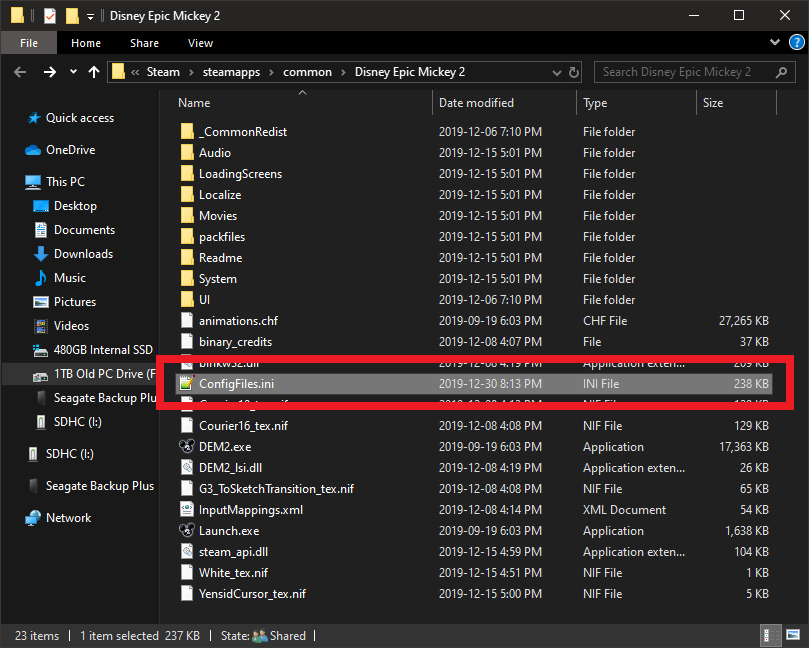Expand the chevron after steamapps breadcrumb
Image resolution: width=809 pixels, height=648 pixels.
pyautogui.click(x=271, y=72)
